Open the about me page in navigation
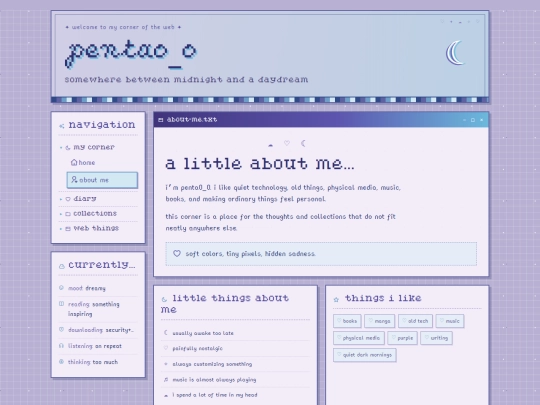Image resolution: width=540 pixels, height=405 pixels. coord(102,180)
